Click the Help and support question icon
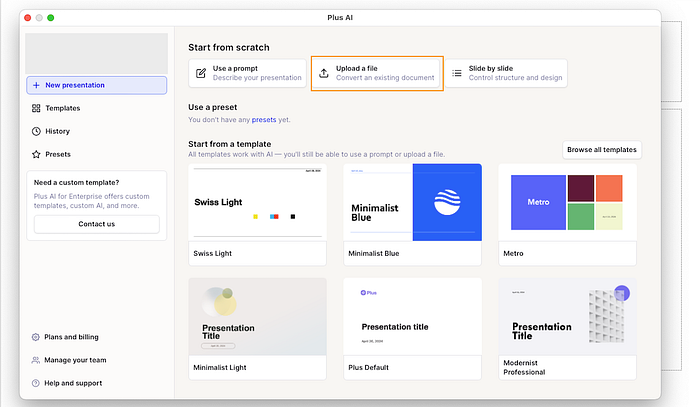700x407 pixels. 36,383
